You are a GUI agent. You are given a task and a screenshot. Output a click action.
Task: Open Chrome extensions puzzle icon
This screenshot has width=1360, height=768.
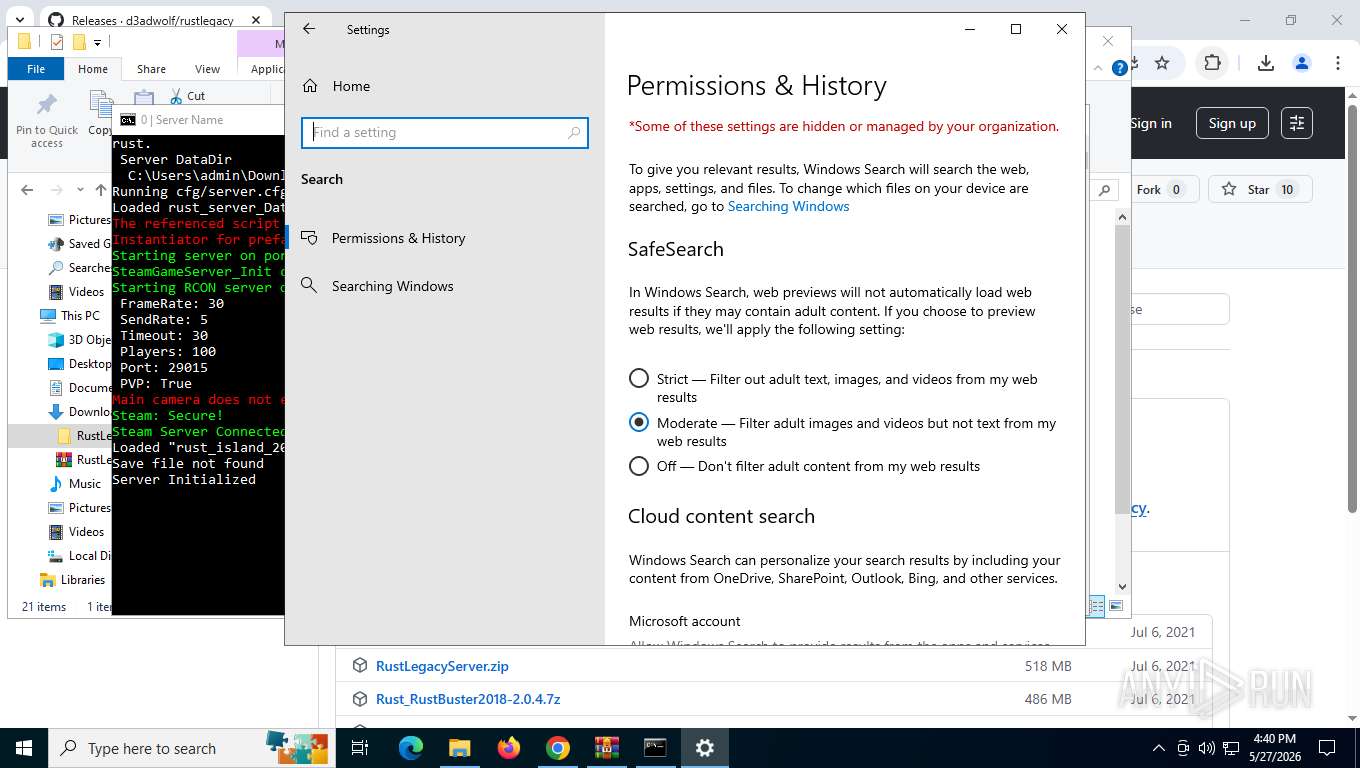coord(1212,63)
